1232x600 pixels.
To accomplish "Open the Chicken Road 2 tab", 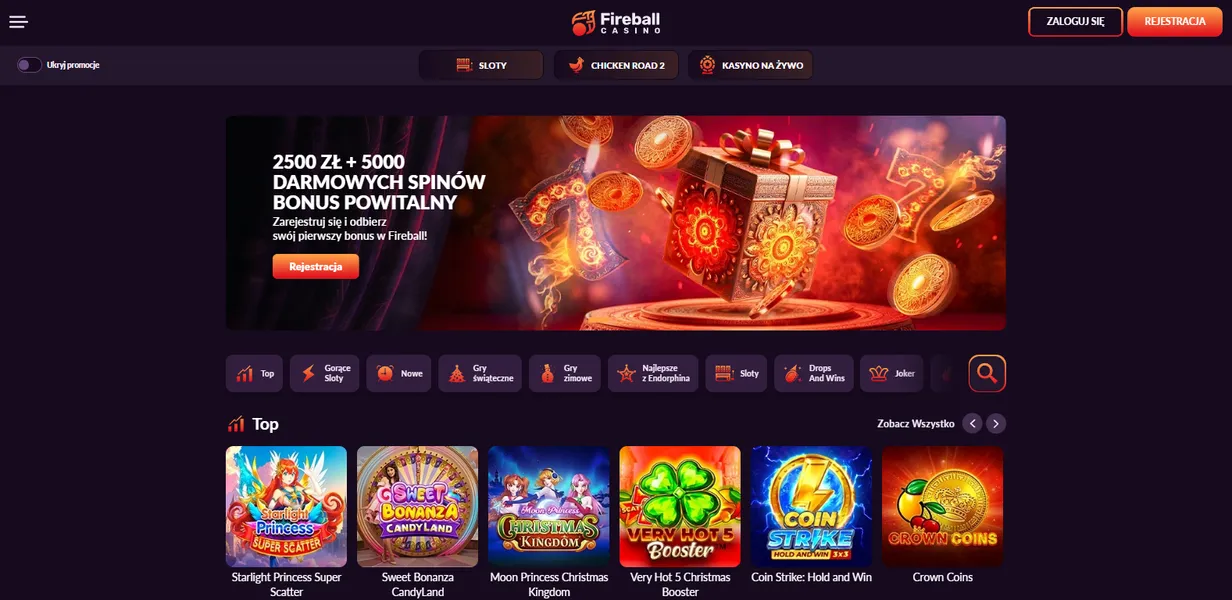I will coord(616,65).
